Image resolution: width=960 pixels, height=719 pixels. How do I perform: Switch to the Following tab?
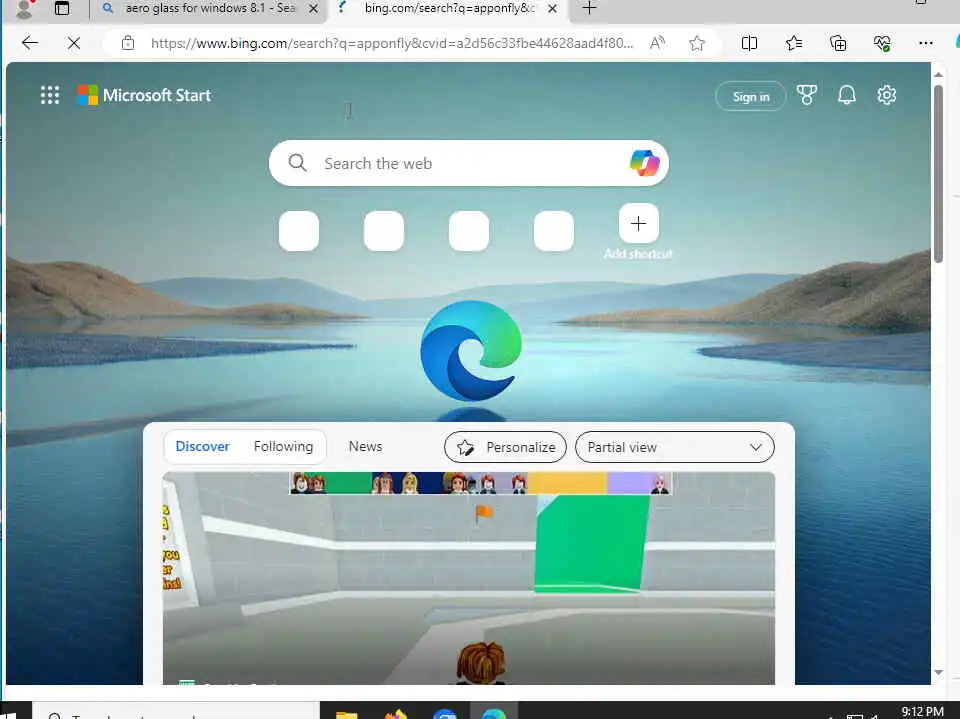(283, 446)
